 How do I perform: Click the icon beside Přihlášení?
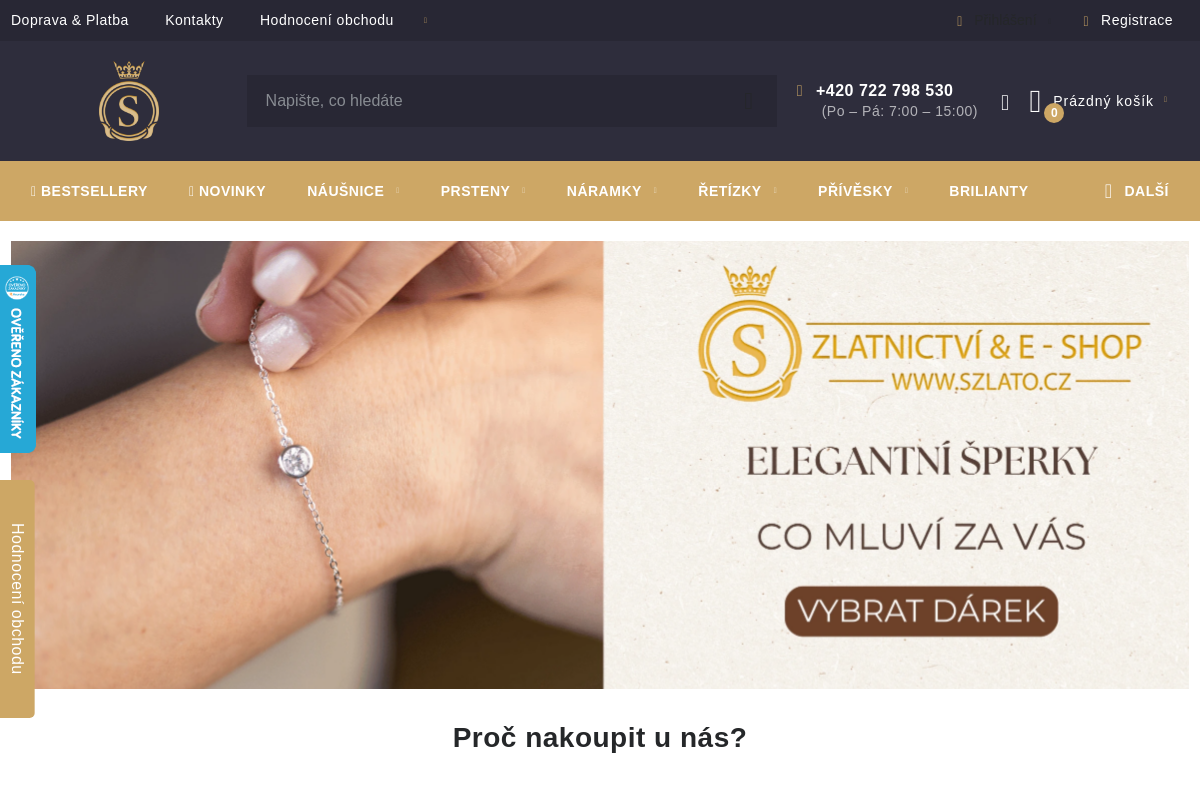960,21
